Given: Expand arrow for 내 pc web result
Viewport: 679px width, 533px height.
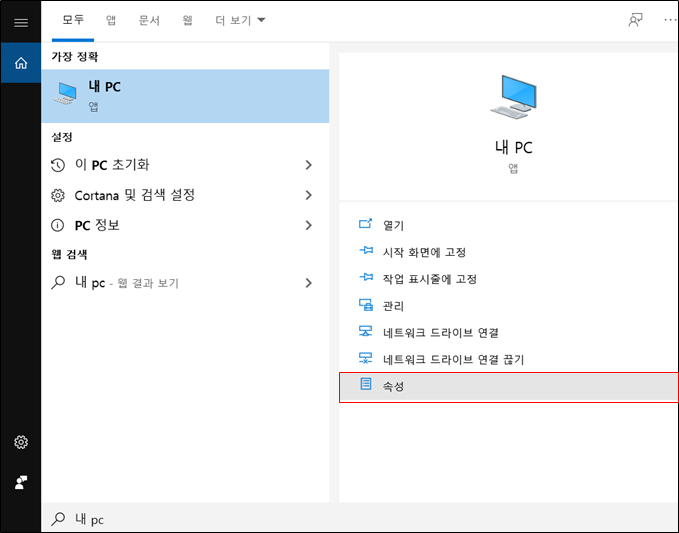Looking at the screenshot, I should tap(308, 283).
